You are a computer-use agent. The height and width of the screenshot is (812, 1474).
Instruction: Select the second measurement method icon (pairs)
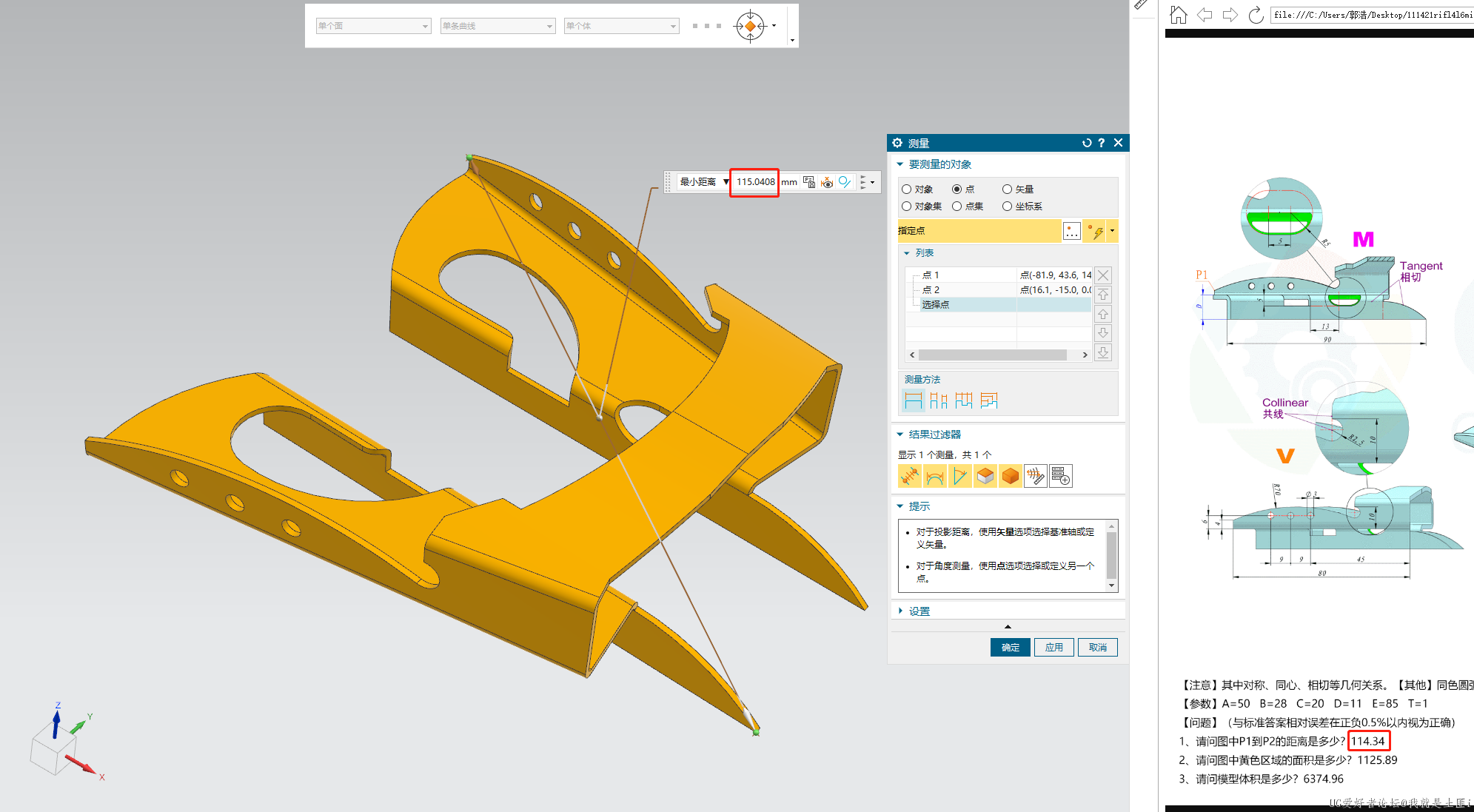point(939,400)
